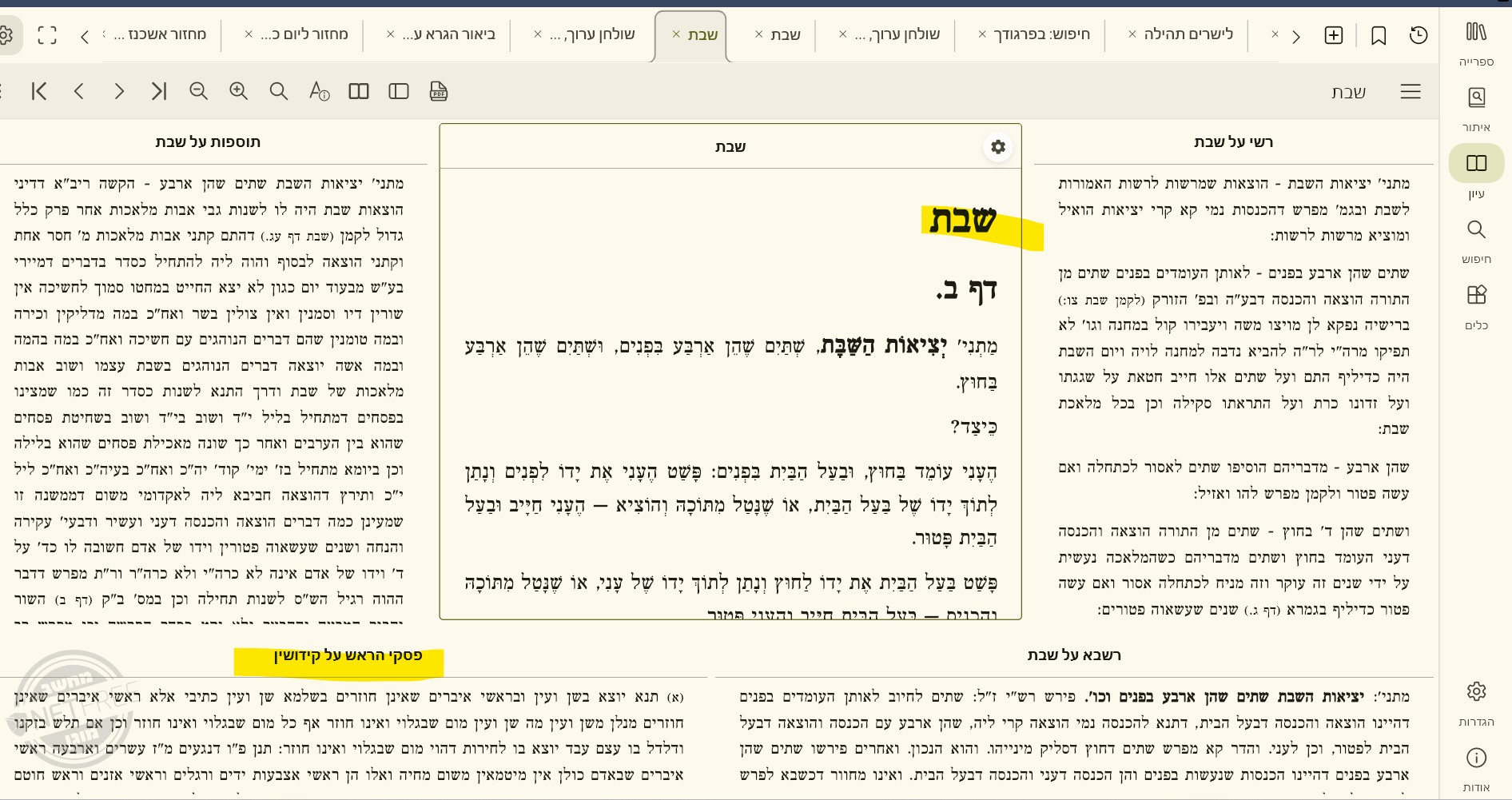Close the ביאור הגרא tab

(390, 34)
